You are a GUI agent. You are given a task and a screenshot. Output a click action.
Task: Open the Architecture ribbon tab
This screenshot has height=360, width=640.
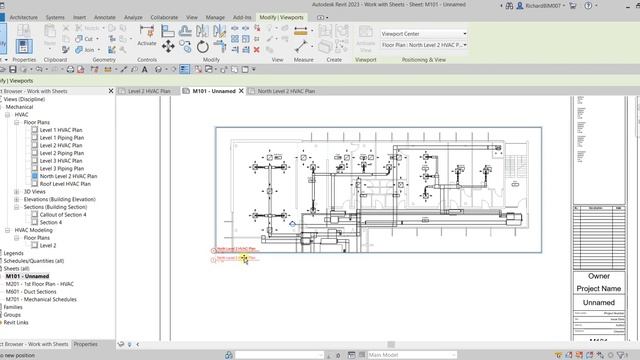24,18
